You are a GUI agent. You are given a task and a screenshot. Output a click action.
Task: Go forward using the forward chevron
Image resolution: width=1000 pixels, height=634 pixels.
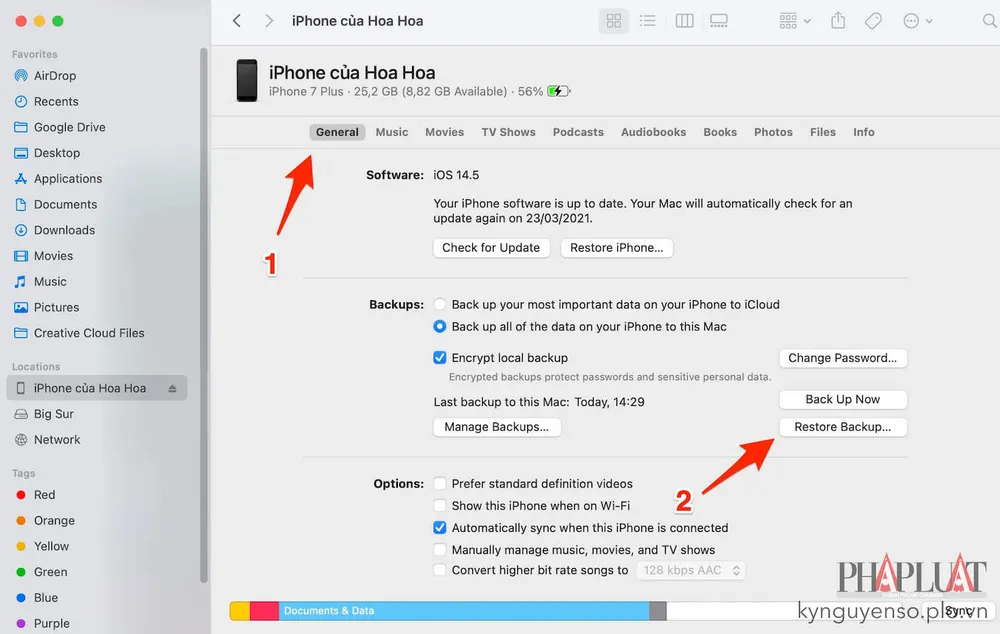[x=269, y=21]
